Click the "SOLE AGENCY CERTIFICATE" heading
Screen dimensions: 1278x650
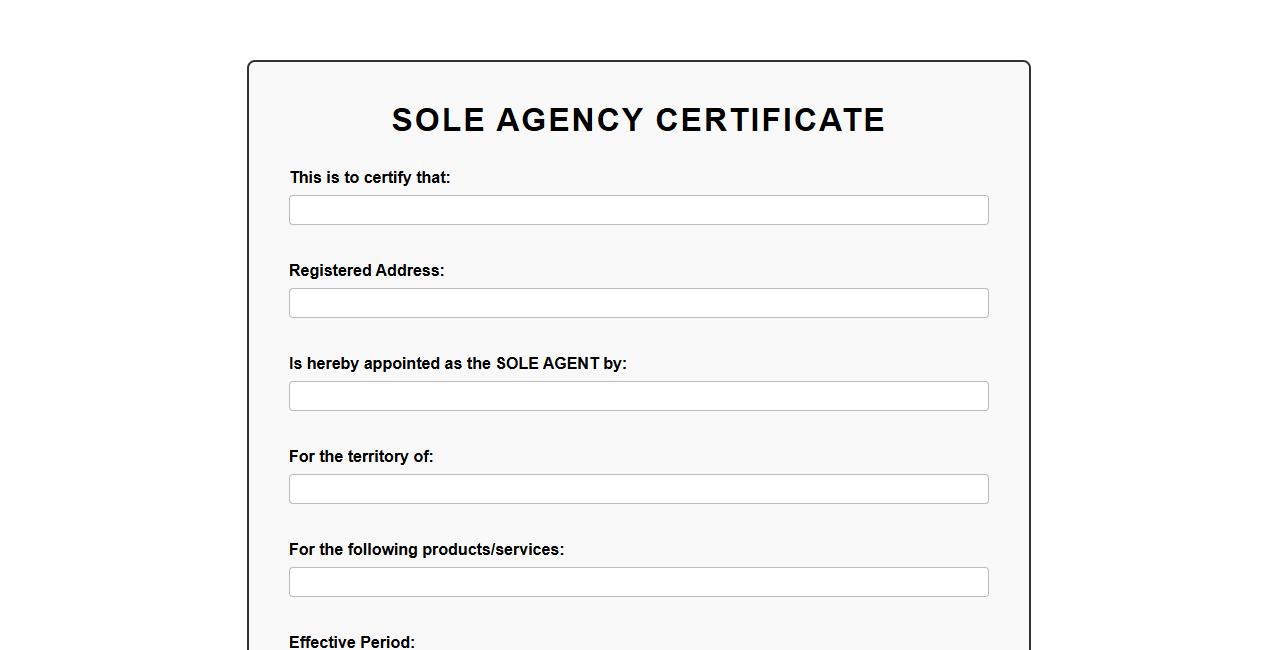click(638, 120)
